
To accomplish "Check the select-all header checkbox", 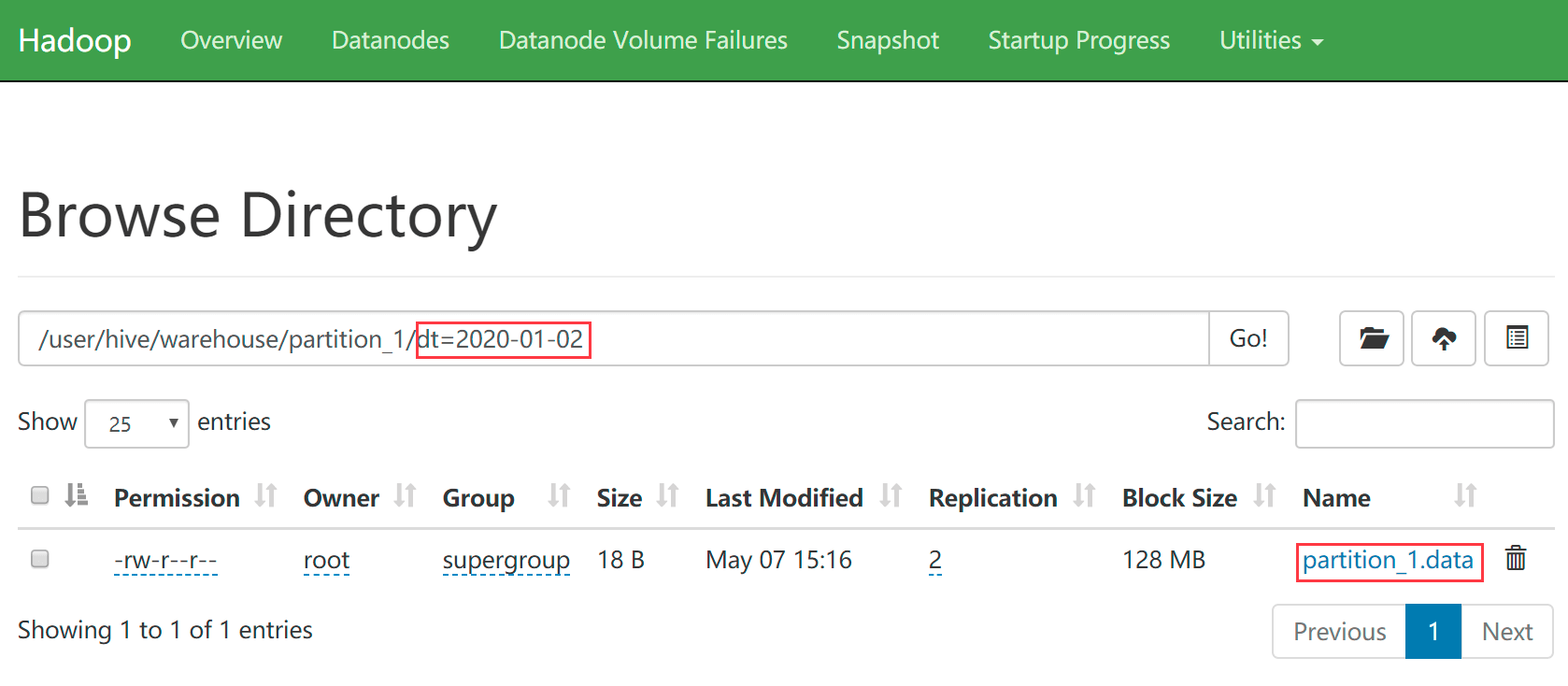I will 39,495.
